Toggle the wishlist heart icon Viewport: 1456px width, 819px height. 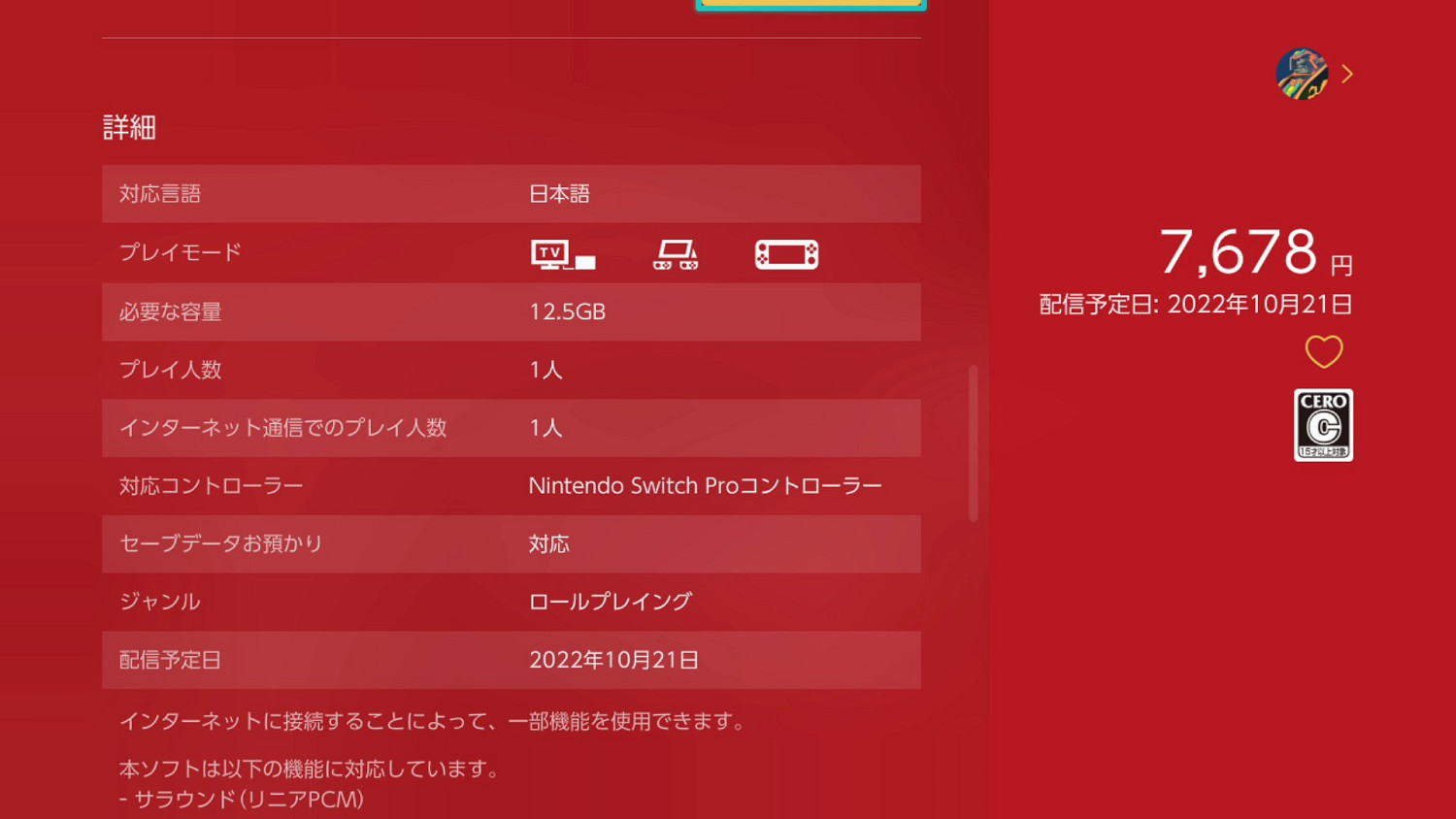click(x=1324, y=352)
